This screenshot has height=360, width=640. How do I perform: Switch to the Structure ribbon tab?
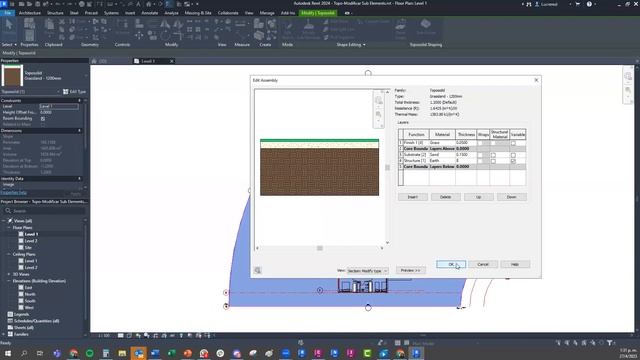point(55,13)
